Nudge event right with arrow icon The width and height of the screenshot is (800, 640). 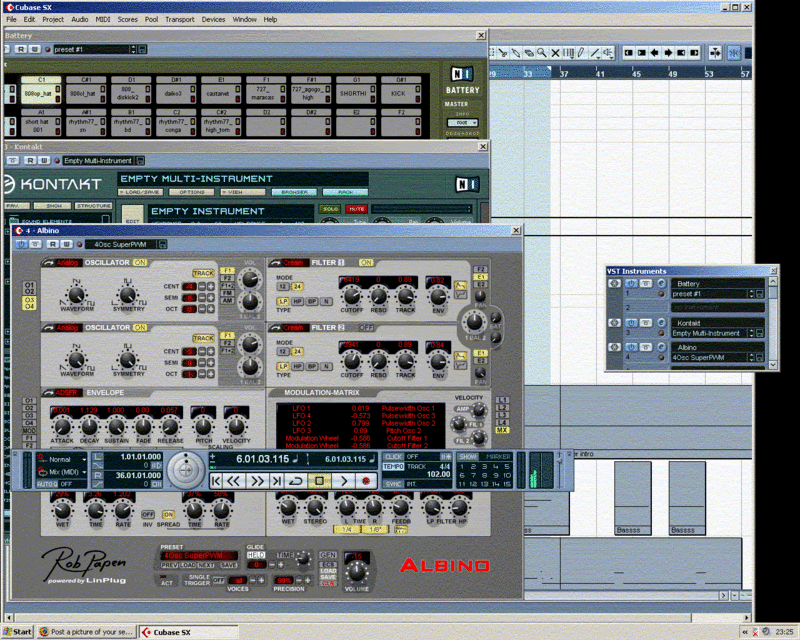point(668,53)
